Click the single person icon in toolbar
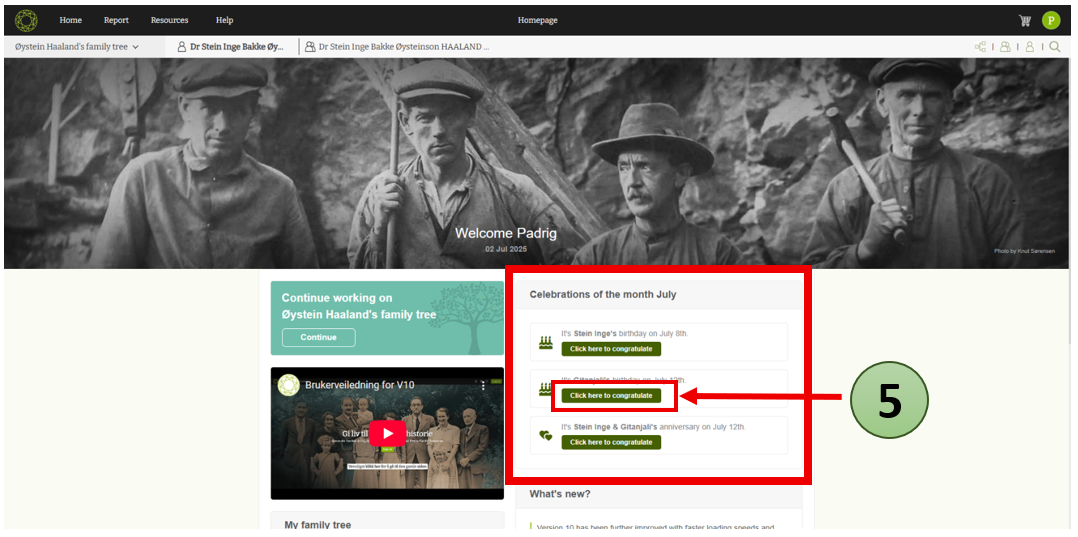This screenshot has height=537, width=1078. point(1030,47)
